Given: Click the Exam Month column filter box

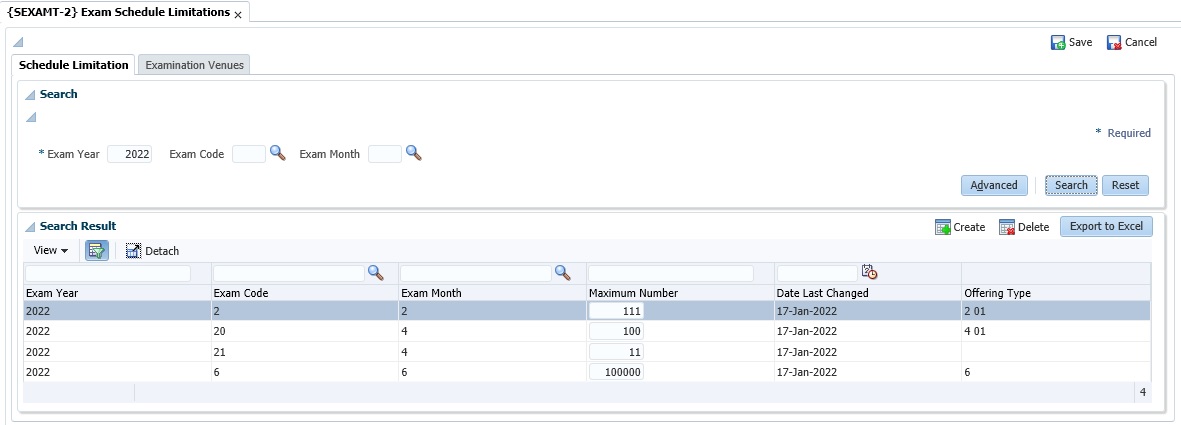Looking at the screenshot, I should point(477,273).
